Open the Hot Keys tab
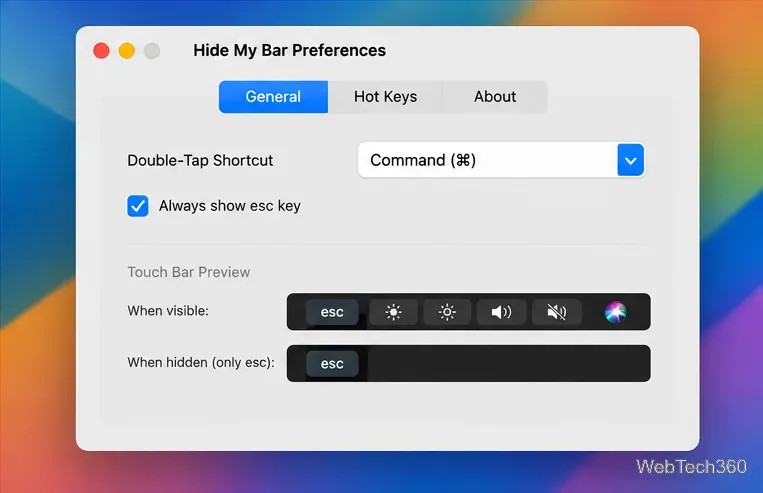 click(x=385, y=97)
